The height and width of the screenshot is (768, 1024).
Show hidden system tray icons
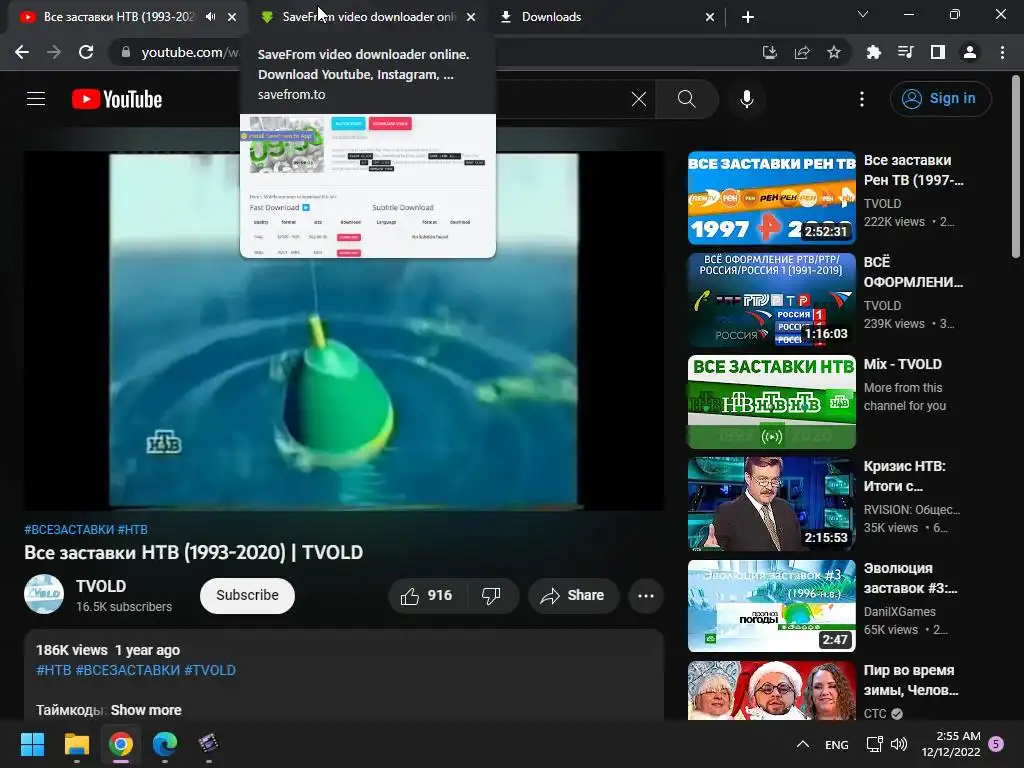pyautogui.click(x=803, y=744)
